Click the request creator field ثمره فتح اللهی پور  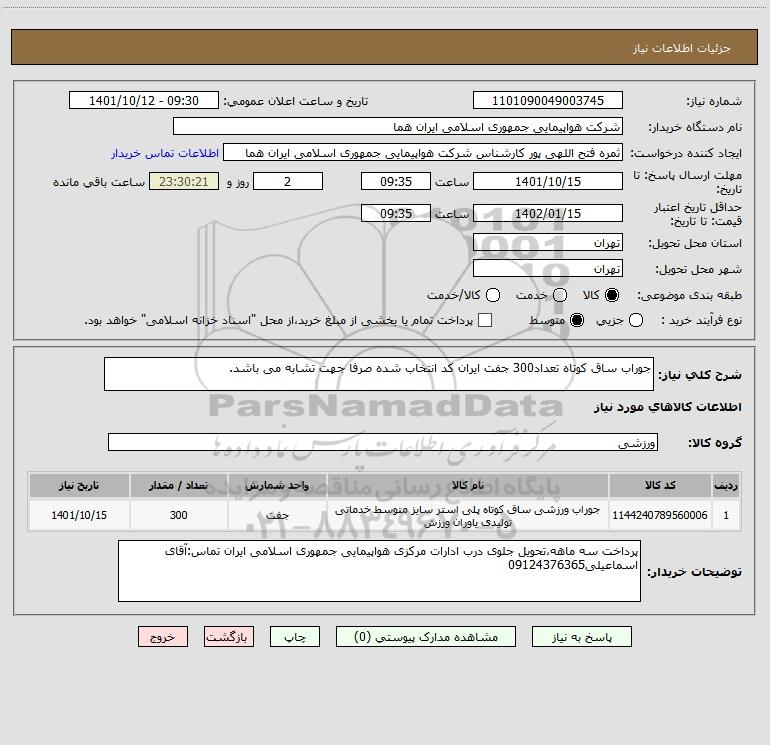[x=423, y=153]
